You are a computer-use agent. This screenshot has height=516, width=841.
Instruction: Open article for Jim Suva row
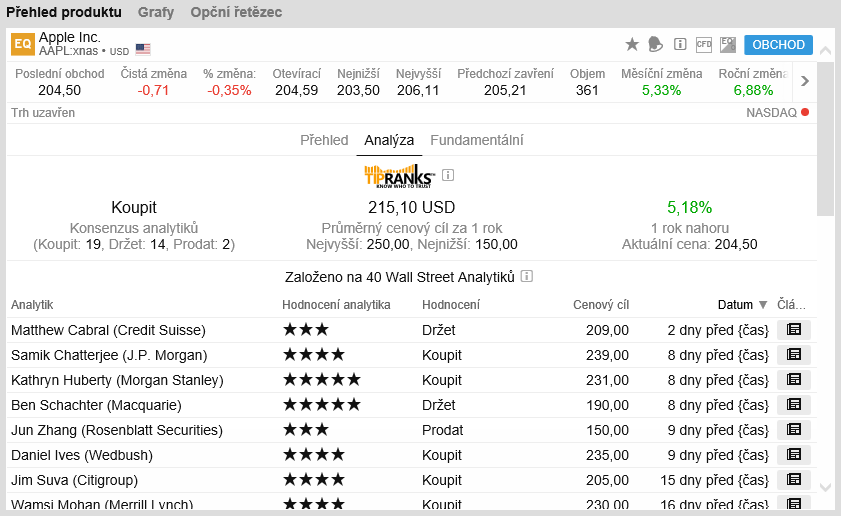coord(794,480)
